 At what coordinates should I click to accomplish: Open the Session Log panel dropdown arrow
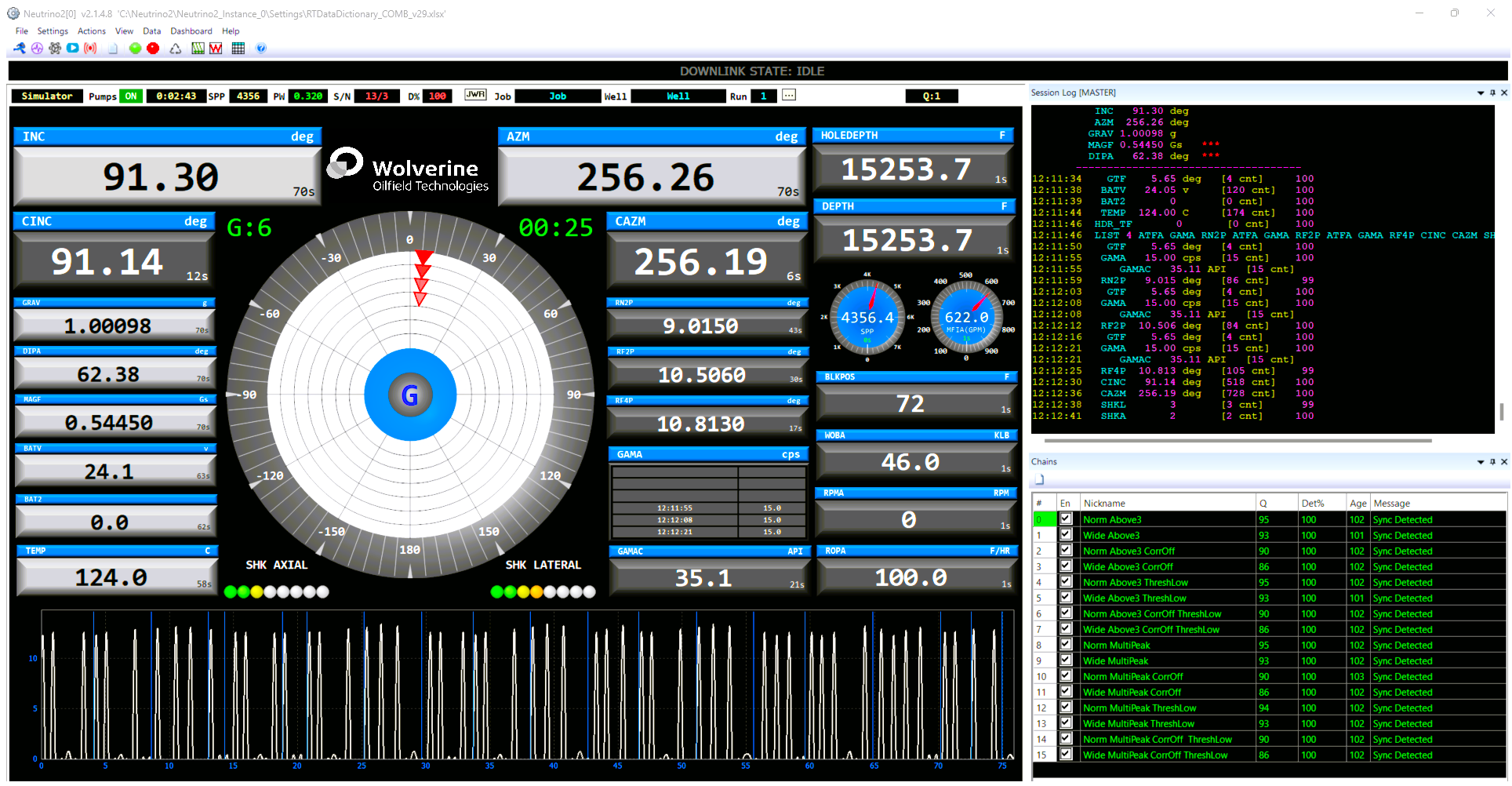(1482, 92)
